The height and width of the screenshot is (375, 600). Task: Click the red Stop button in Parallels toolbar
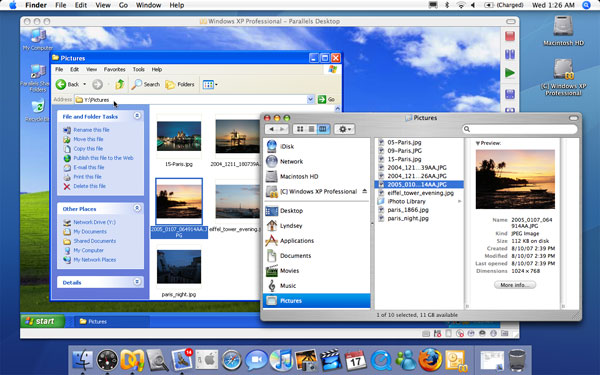point(510,36)
